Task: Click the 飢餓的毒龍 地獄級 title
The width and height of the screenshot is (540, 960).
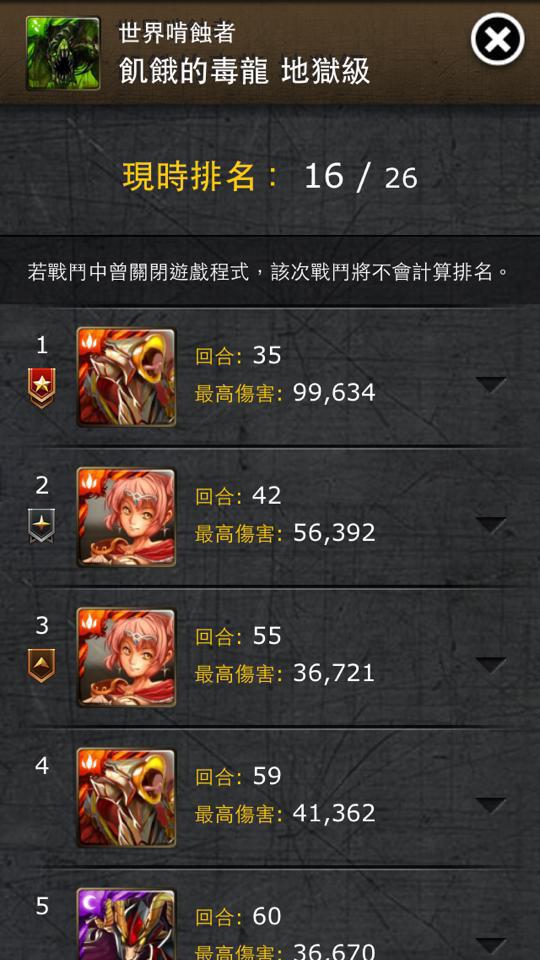Action: [x=244, y=72]
